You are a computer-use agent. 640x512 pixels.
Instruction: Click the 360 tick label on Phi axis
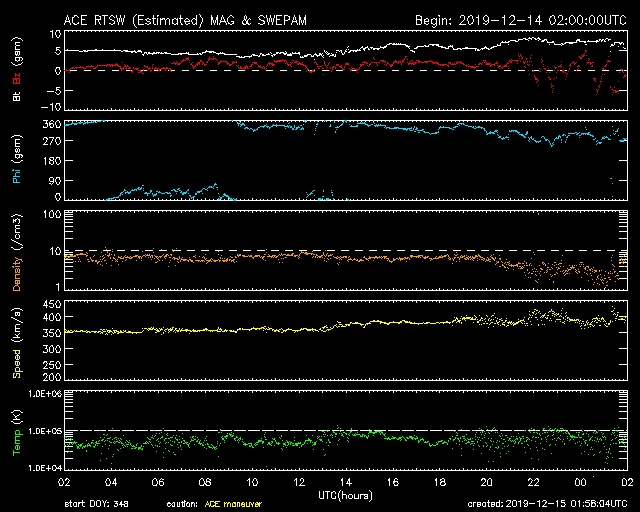coord(52,125)
